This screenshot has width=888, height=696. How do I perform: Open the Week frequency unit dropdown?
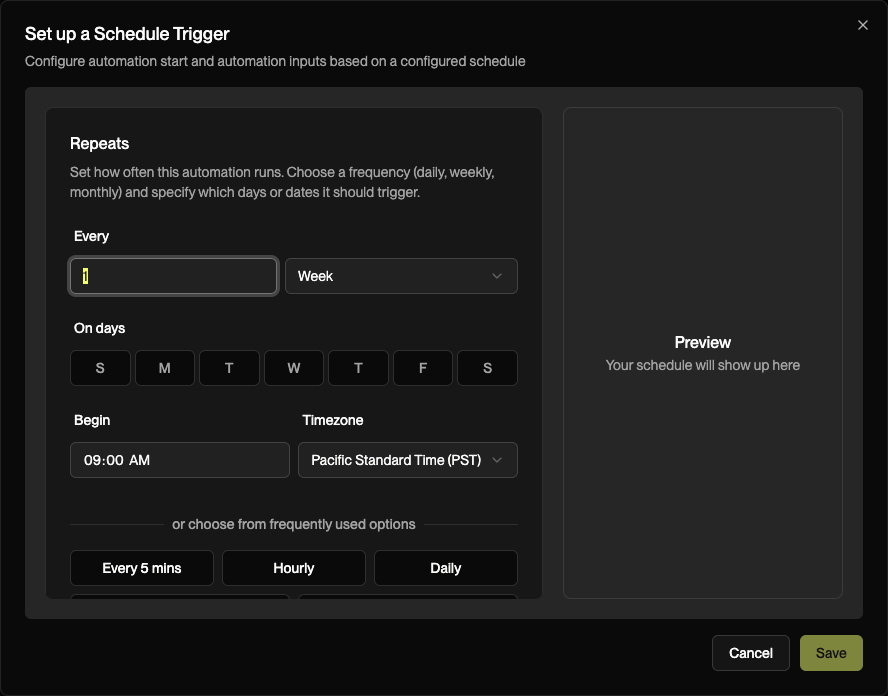tap(401, 276)
